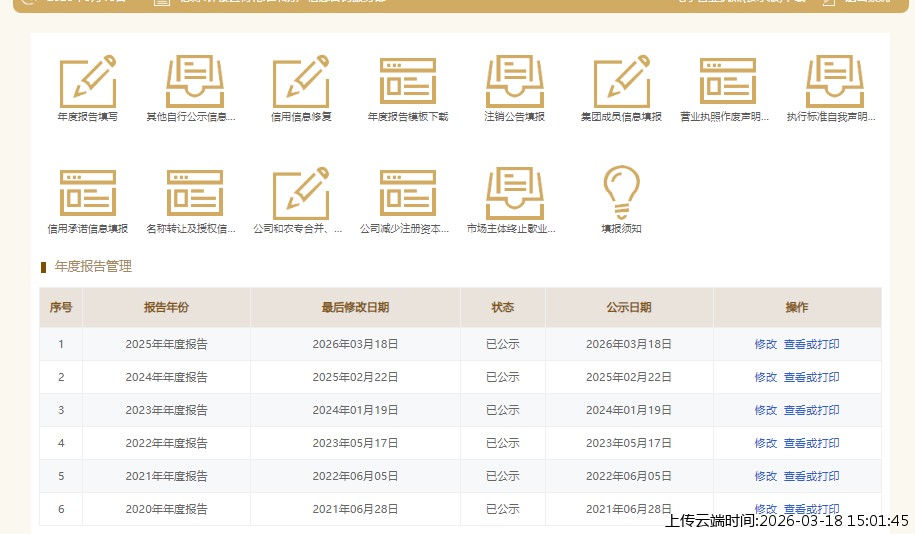Click 修改 for 2023年年度报告
The height and width of the screenshot is (534, 915).
tap(765, 410)
